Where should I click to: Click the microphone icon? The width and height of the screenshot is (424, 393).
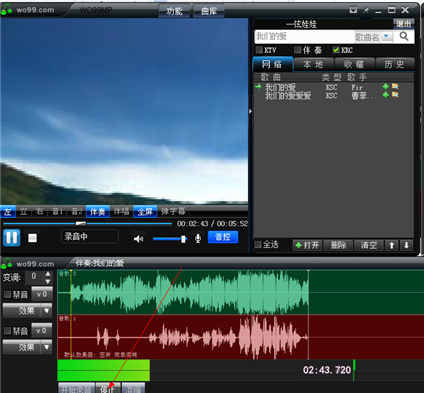click(198, 238)
